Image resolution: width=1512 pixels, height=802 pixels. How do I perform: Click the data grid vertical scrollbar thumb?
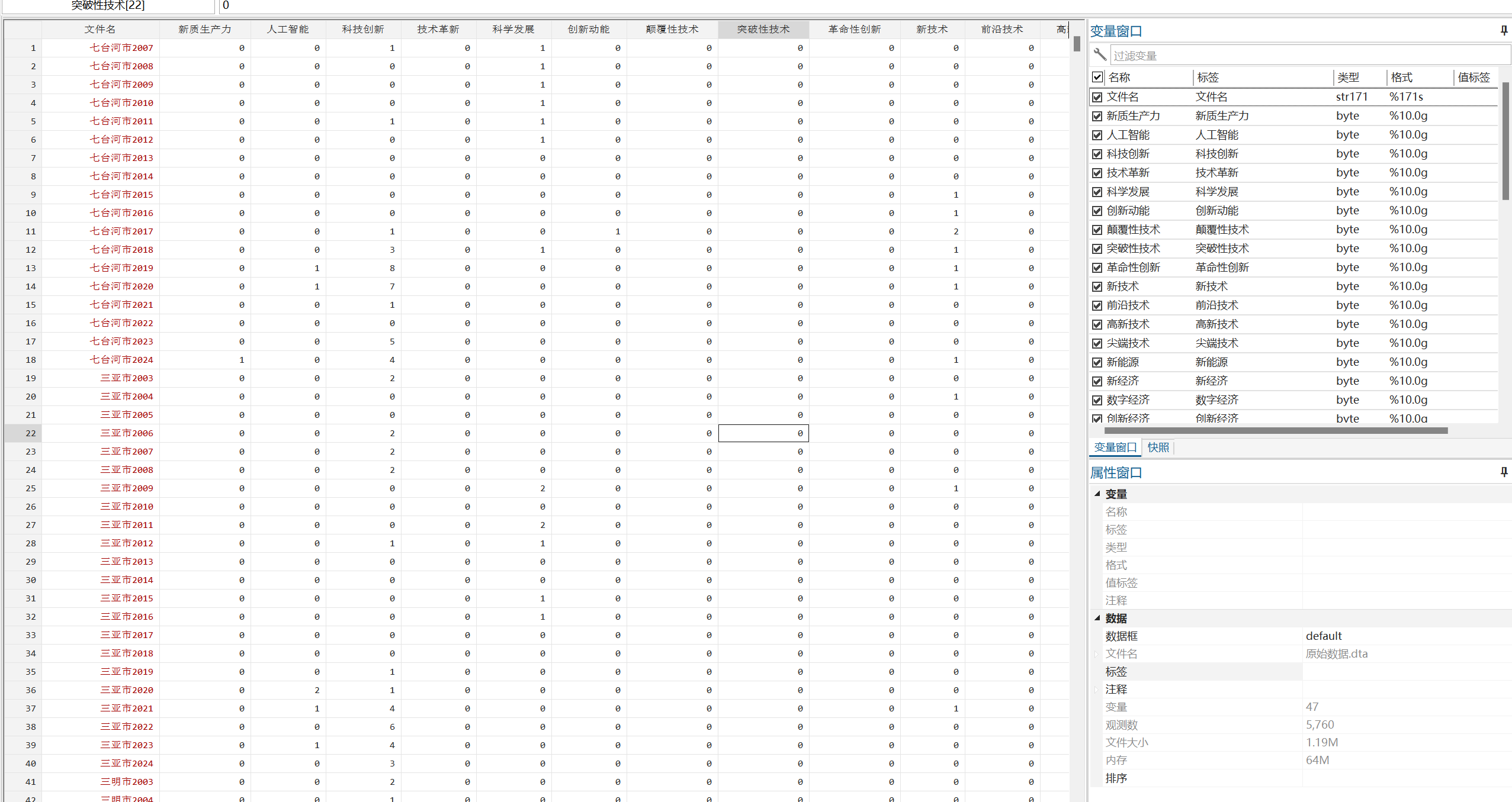(x=1077, y=44)
